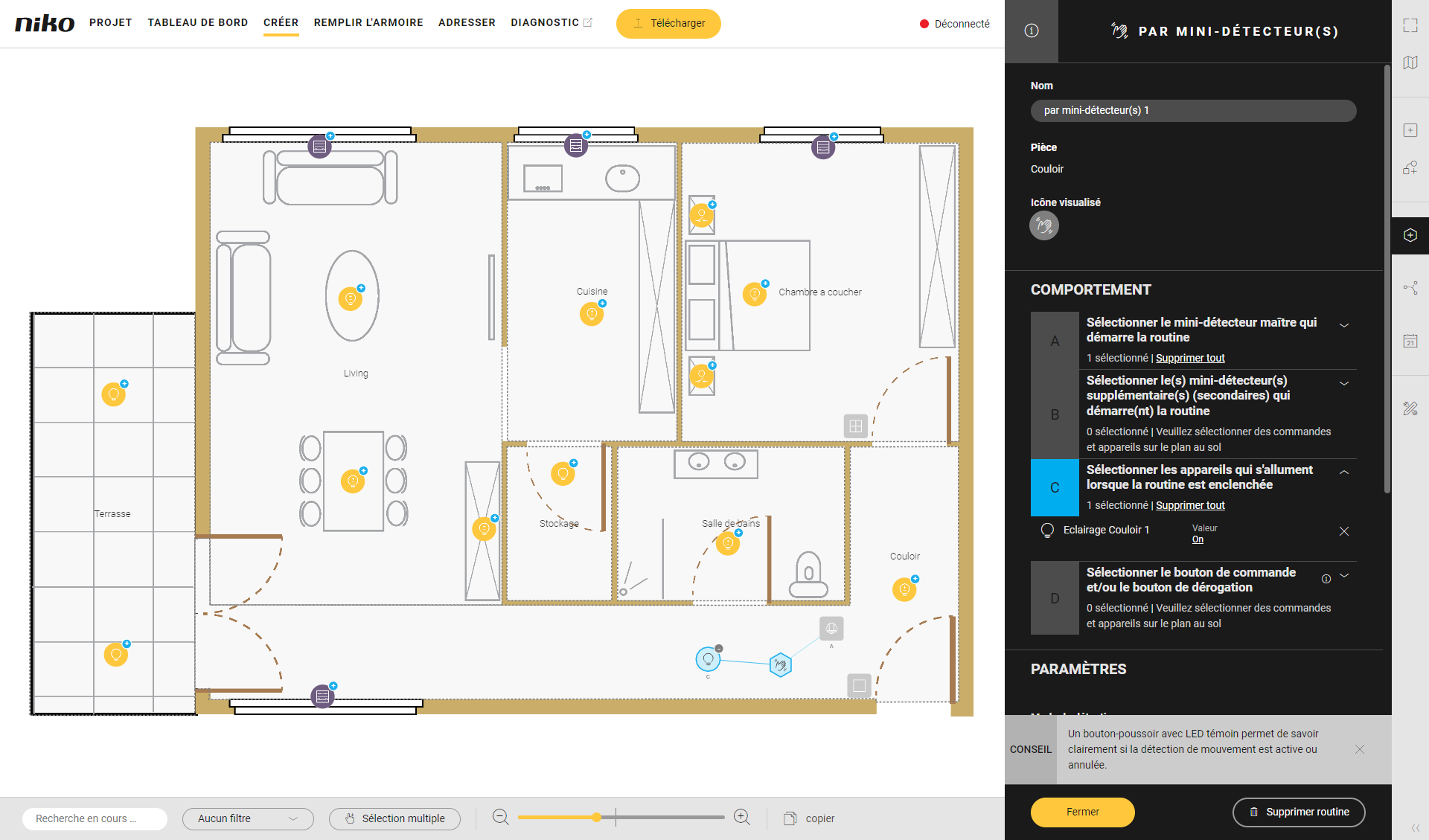Click the pencil ruler tools icon in sidebar
Image resolution: width=1429 pixels, height=840 pixels.
(x=1410, y=408)
